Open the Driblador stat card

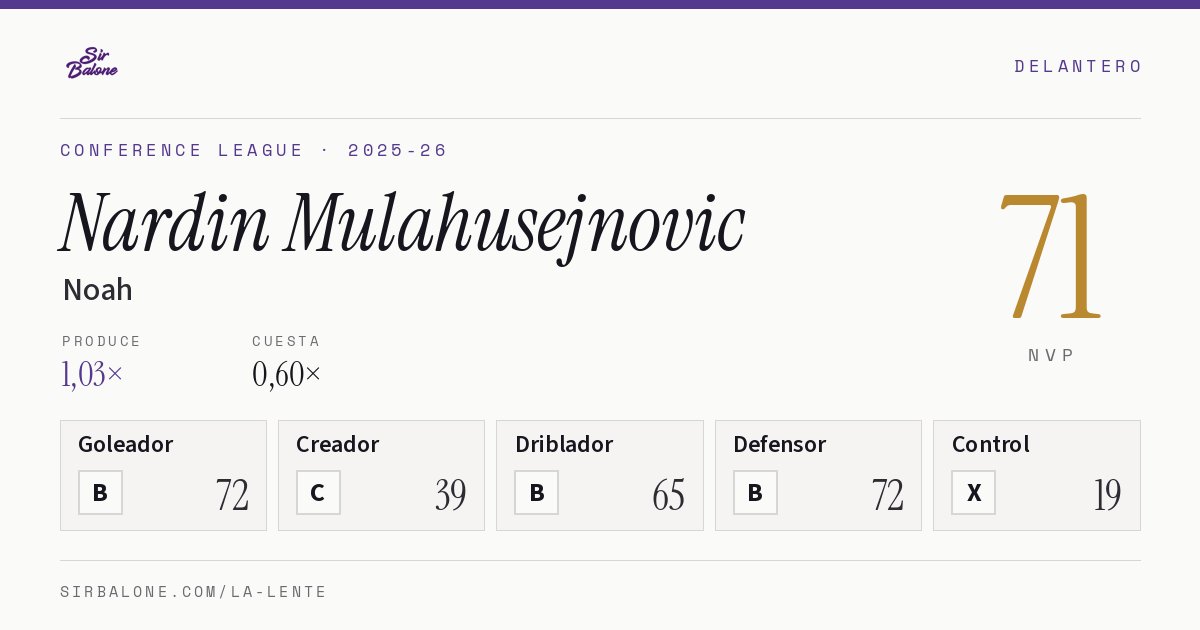pos(600,475)
